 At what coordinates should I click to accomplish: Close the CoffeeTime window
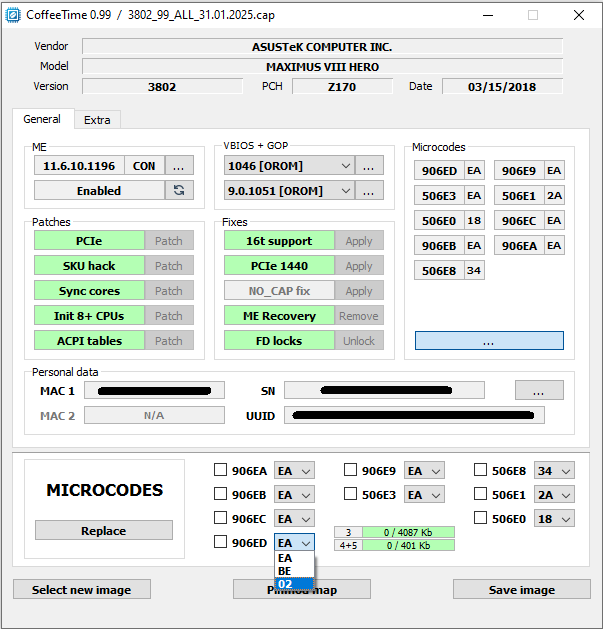(x=579, y=15)
